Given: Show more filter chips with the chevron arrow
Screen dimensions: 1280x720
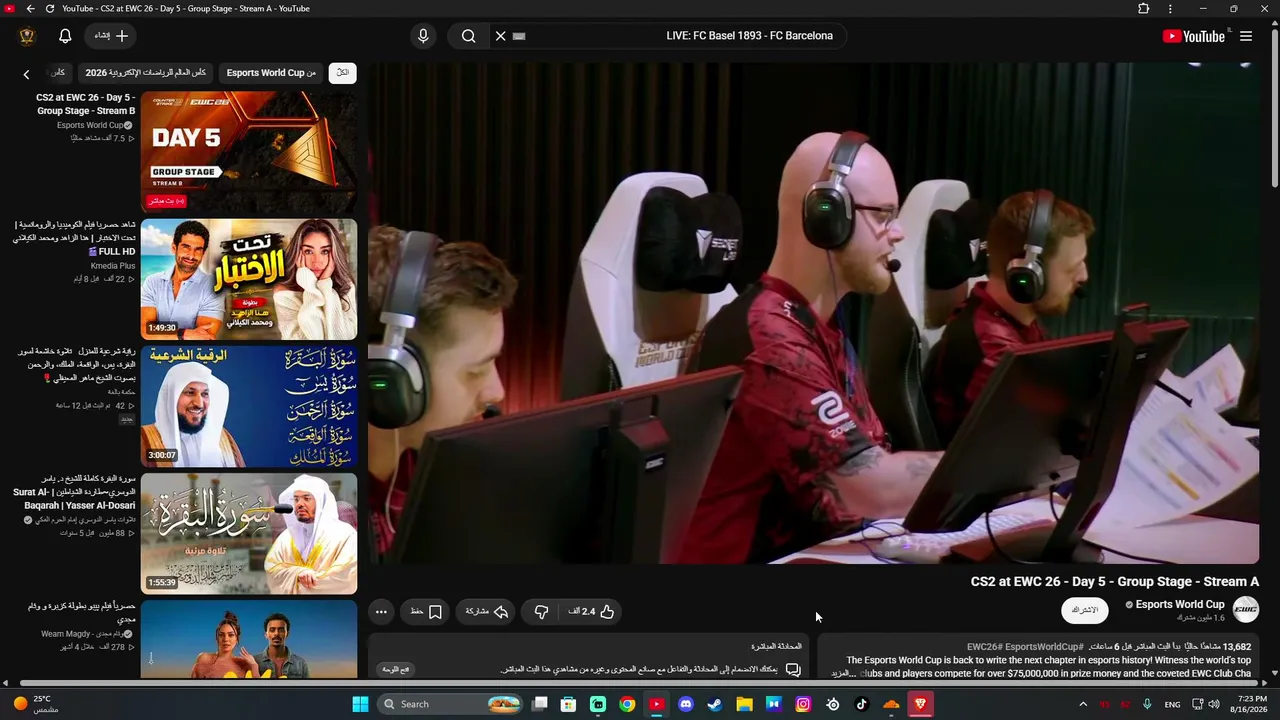Looking at the screenshot, I should coord(27,74).
